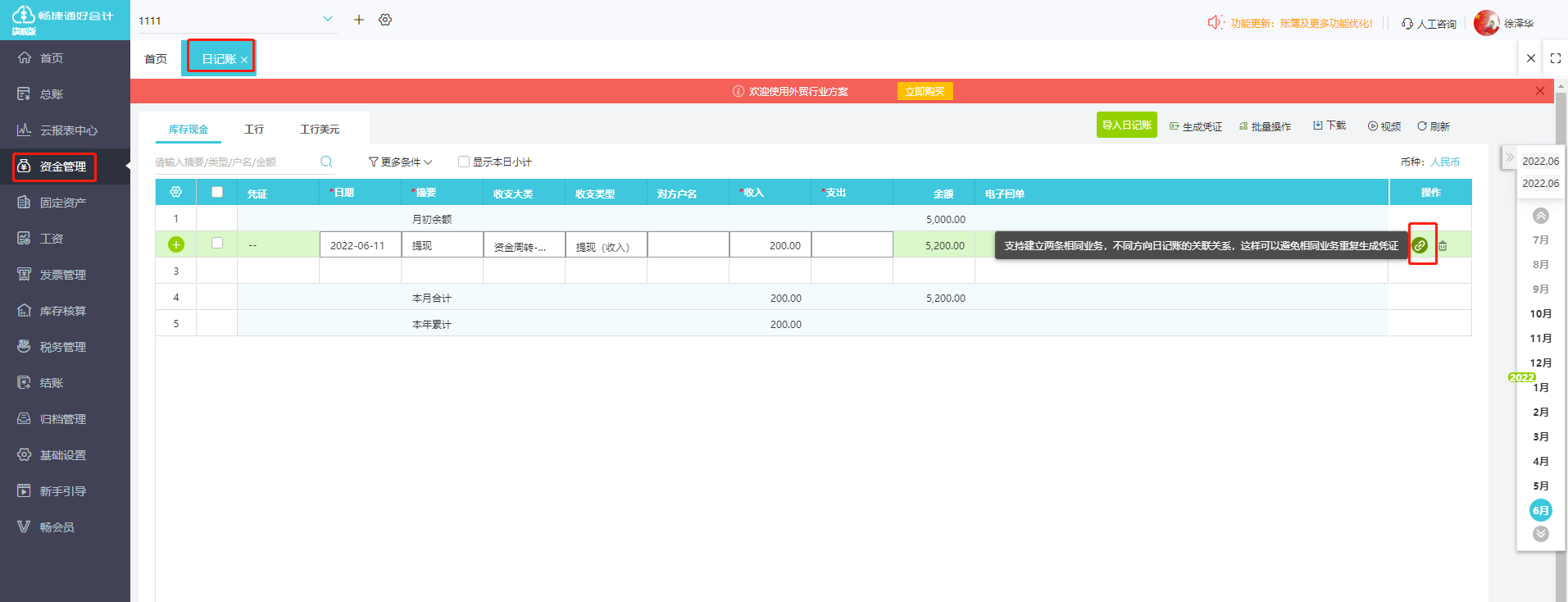Click the 立即购买 button
This screenshot has height=602, width=1568.
click(925, 91)
